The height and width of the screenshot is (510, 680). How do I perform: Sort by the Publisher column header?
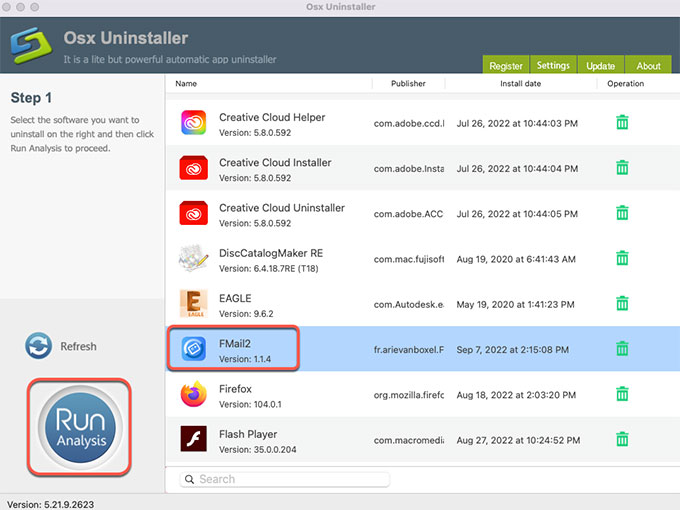[408, 84]
